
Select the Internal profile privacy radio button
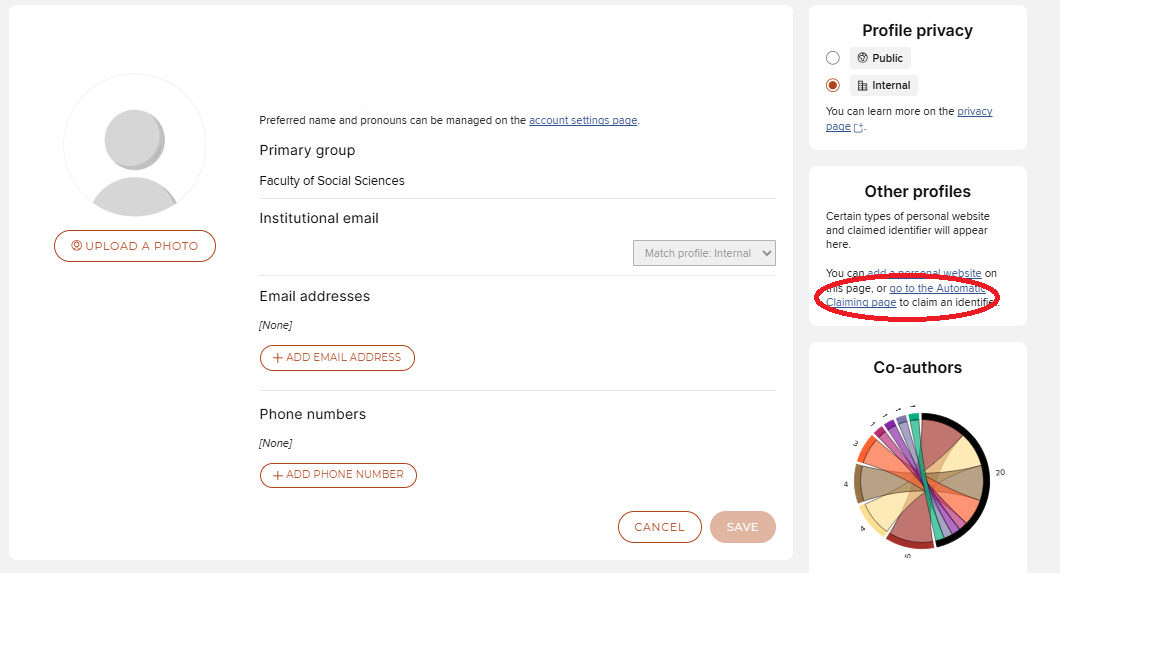click(833, 85)
